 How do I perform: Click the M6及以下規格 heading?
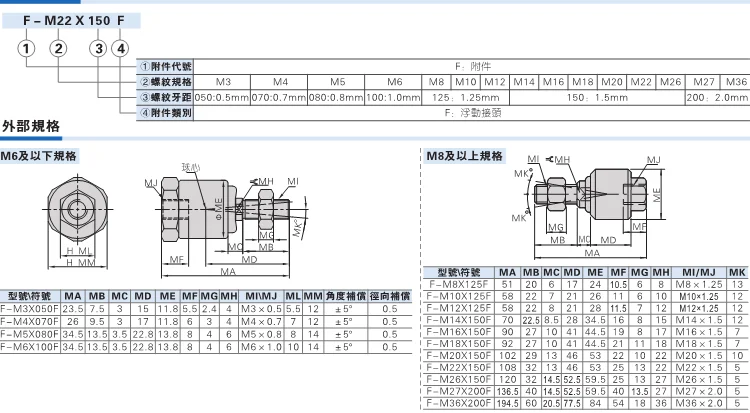click(x=39, y=156)
